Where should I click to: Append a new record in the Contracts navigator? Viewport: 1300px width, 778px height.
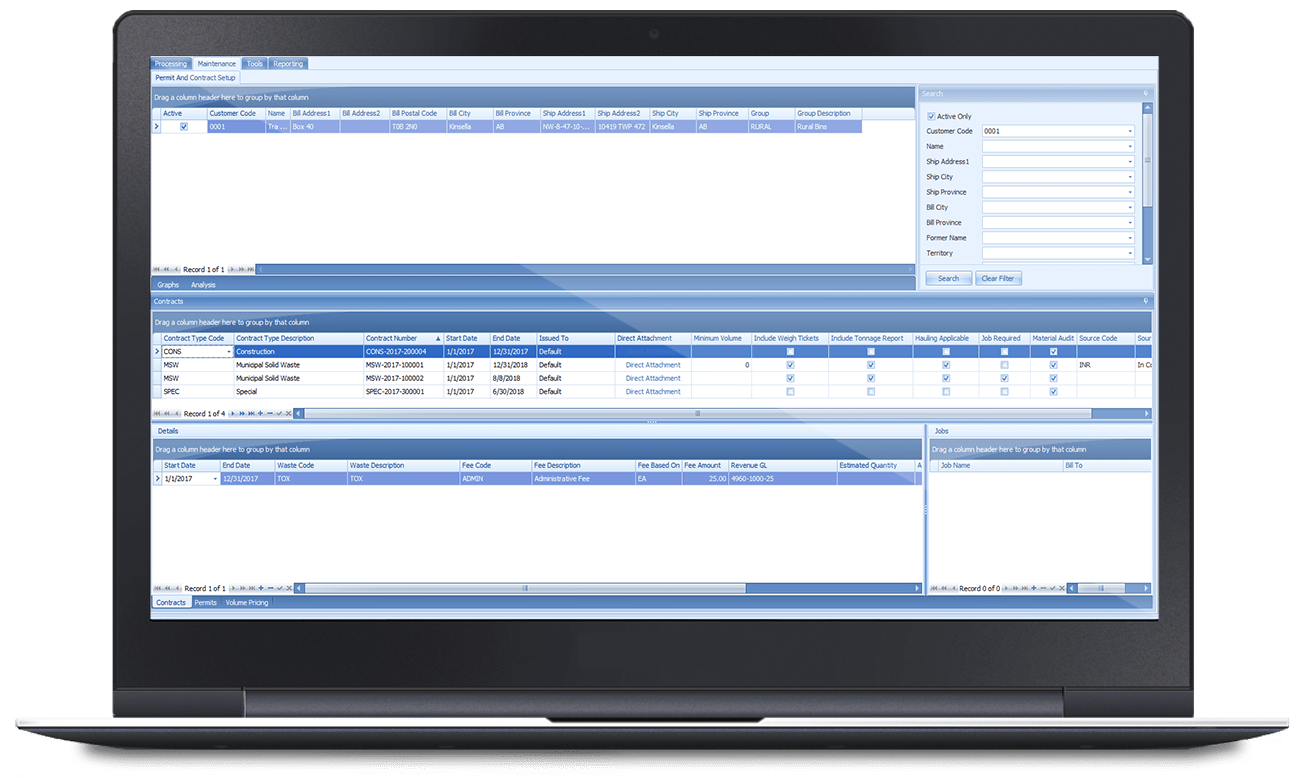[x=260, y=413]
